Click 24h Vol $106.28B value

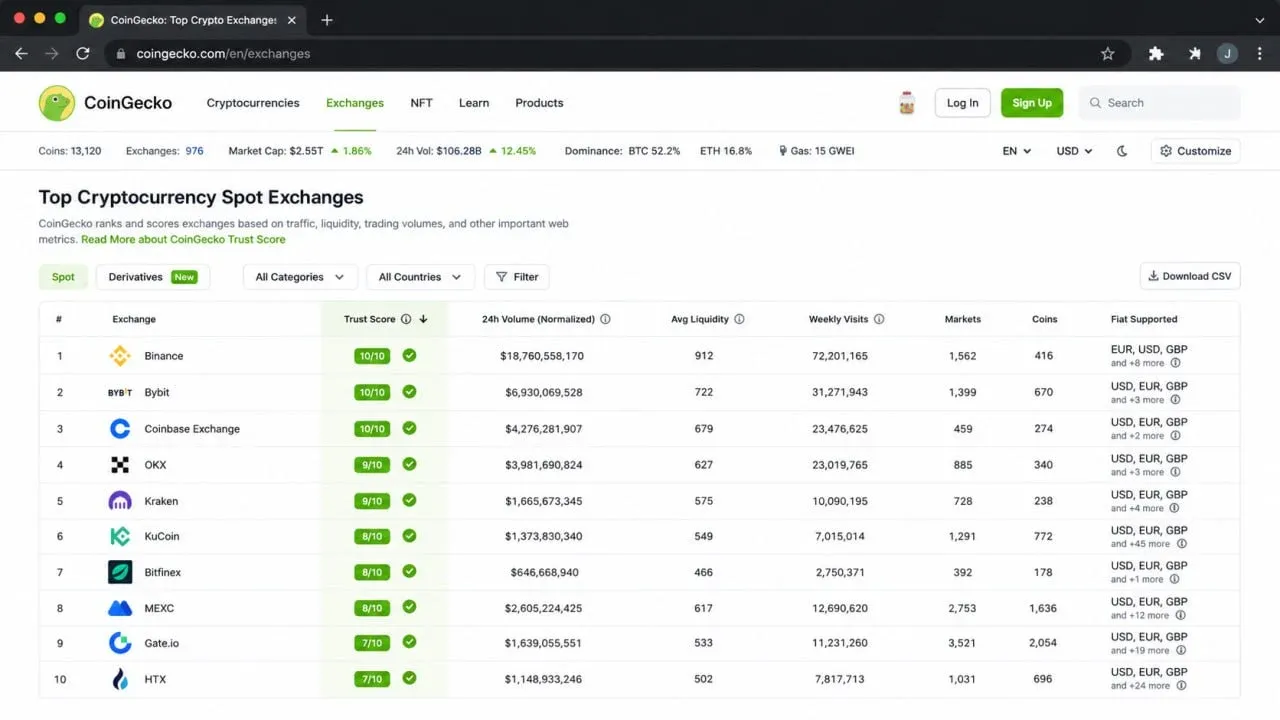(x=459, y=151)
